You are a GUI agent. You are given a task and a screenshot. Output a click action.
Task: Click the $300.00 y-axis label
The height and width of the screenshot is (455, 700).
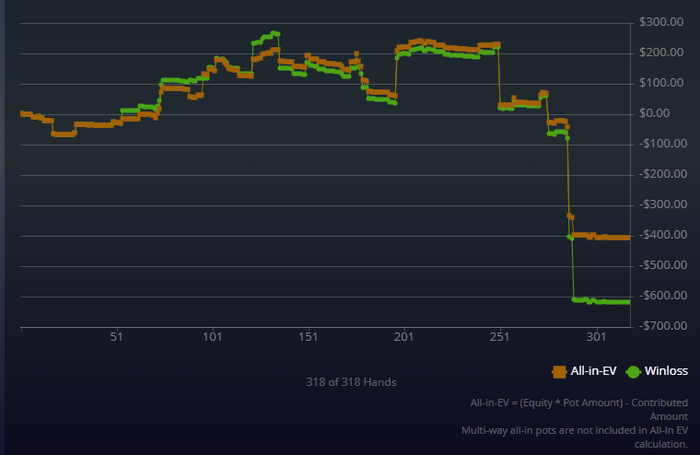[x=661, y=22]
